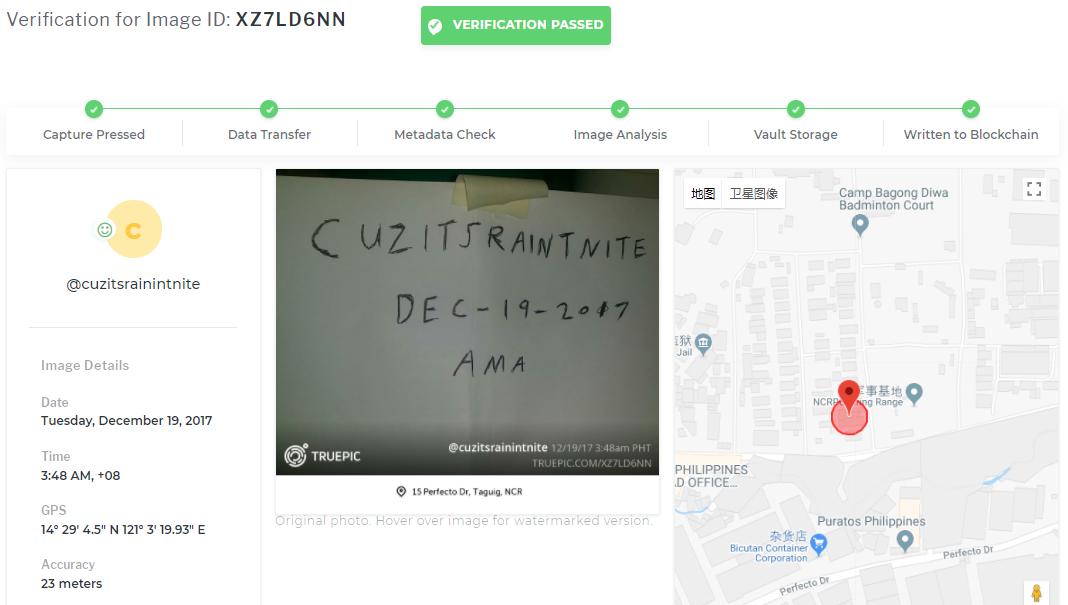Select the Written to Blockchain checkmark

[971, 109]
